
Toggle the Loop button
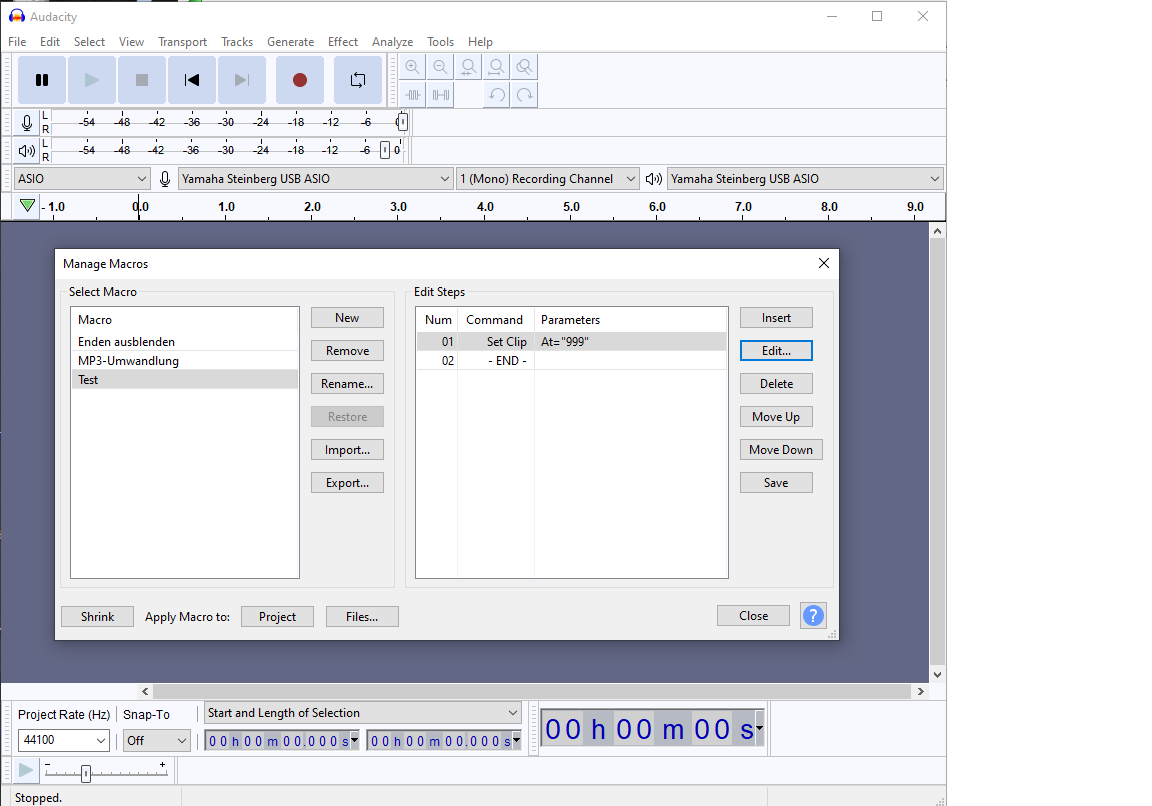(358, 80)
